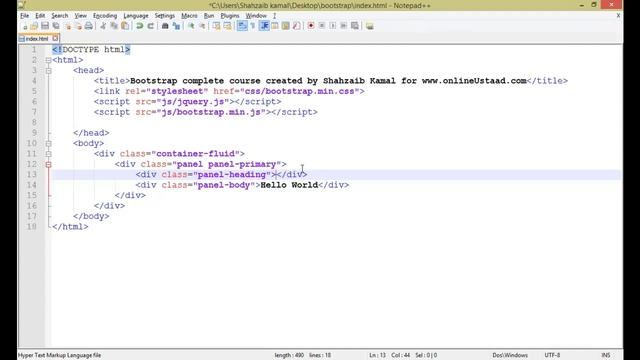Open the Encoding menu
The width and height of the screenshot is (640, 360).
pyautogui.click(x=105, y=16)
